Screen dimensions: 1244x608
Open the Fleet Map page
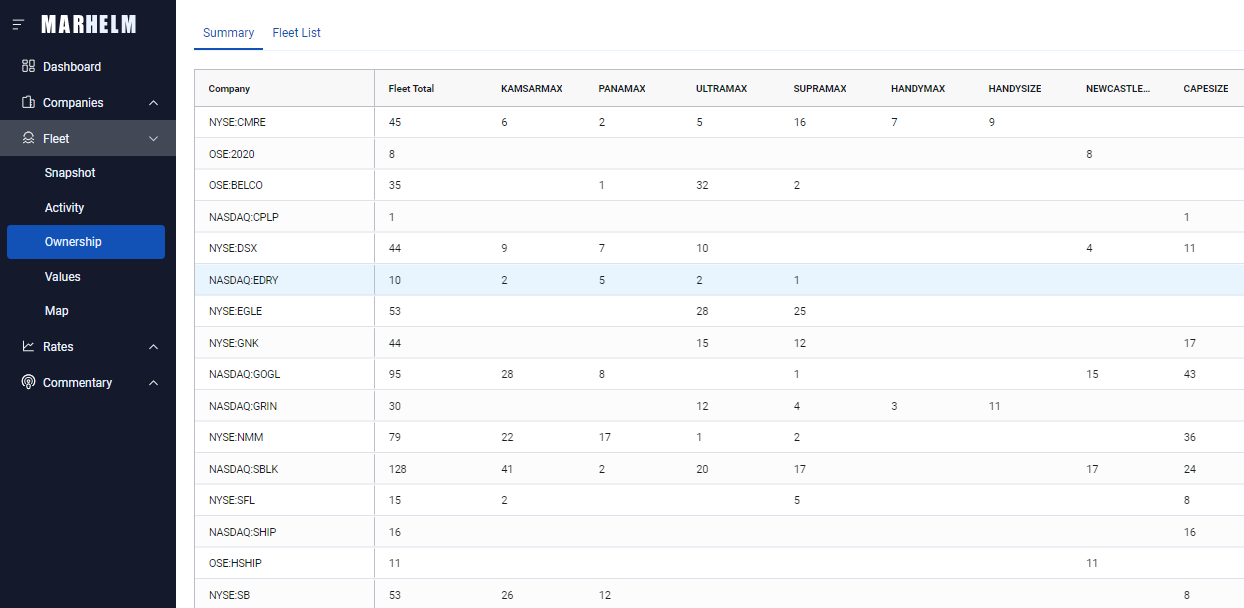coord(57,311)
